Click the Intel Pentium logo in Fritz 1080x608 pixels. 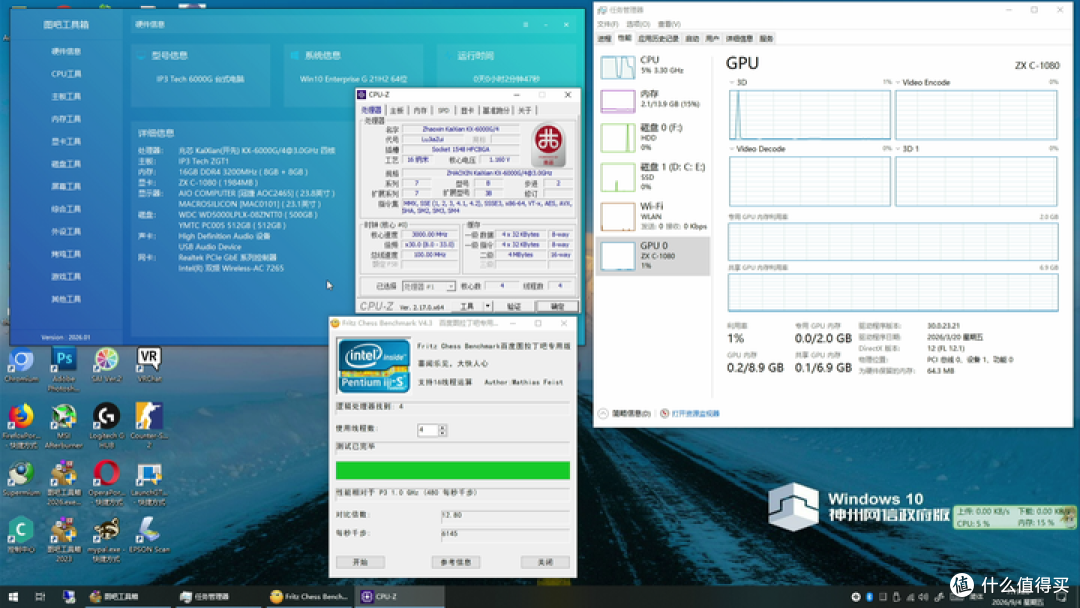[x=374, y=366]
